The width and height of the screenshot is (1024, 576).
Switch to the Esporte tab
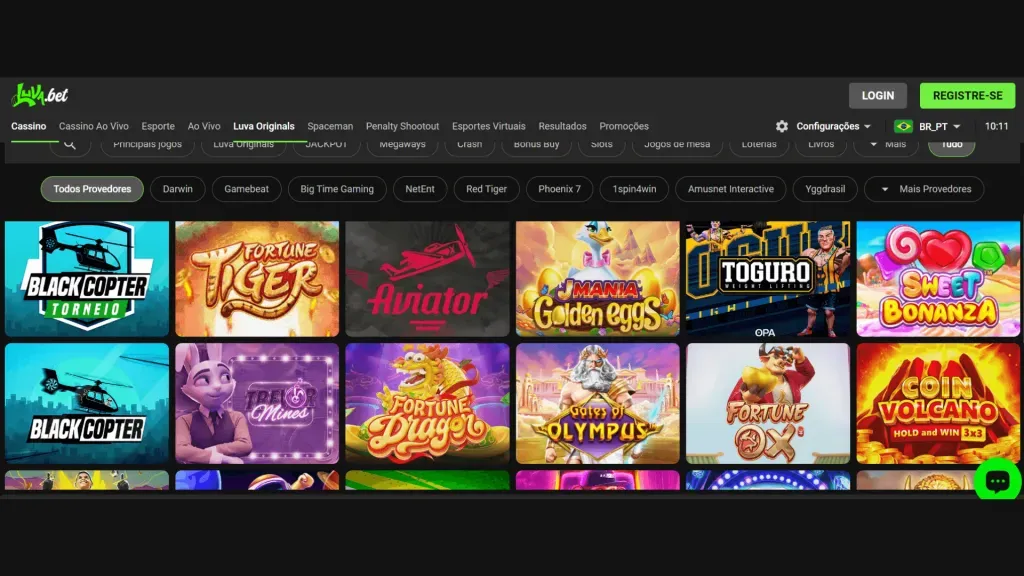pyautogui.click(x=157, y=126)
